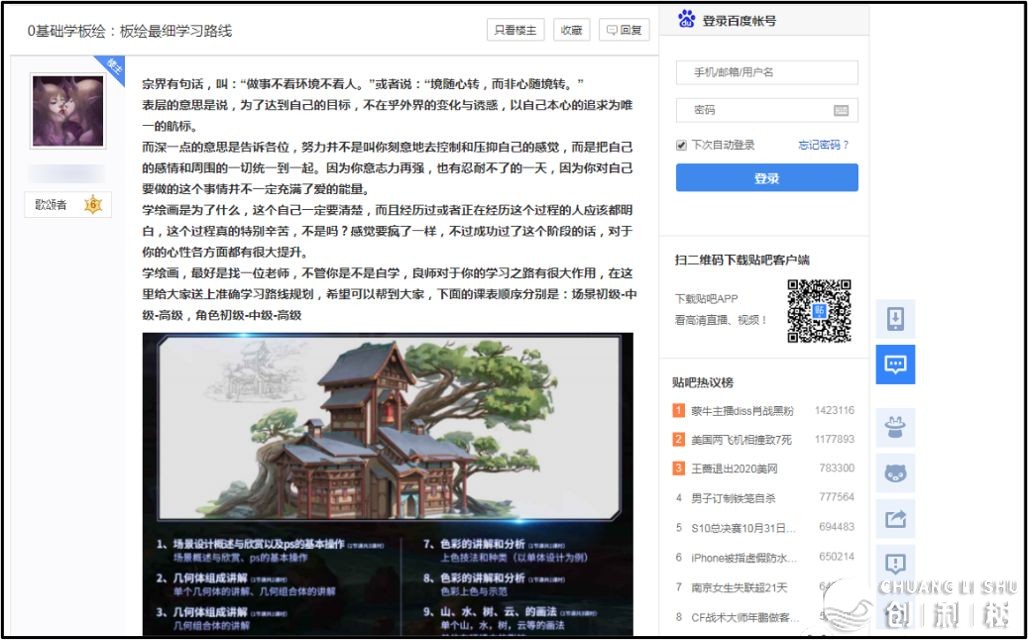This screenshot has height=640, width=1028.
Task: Click the QR code image
Action: click(819, 311)
